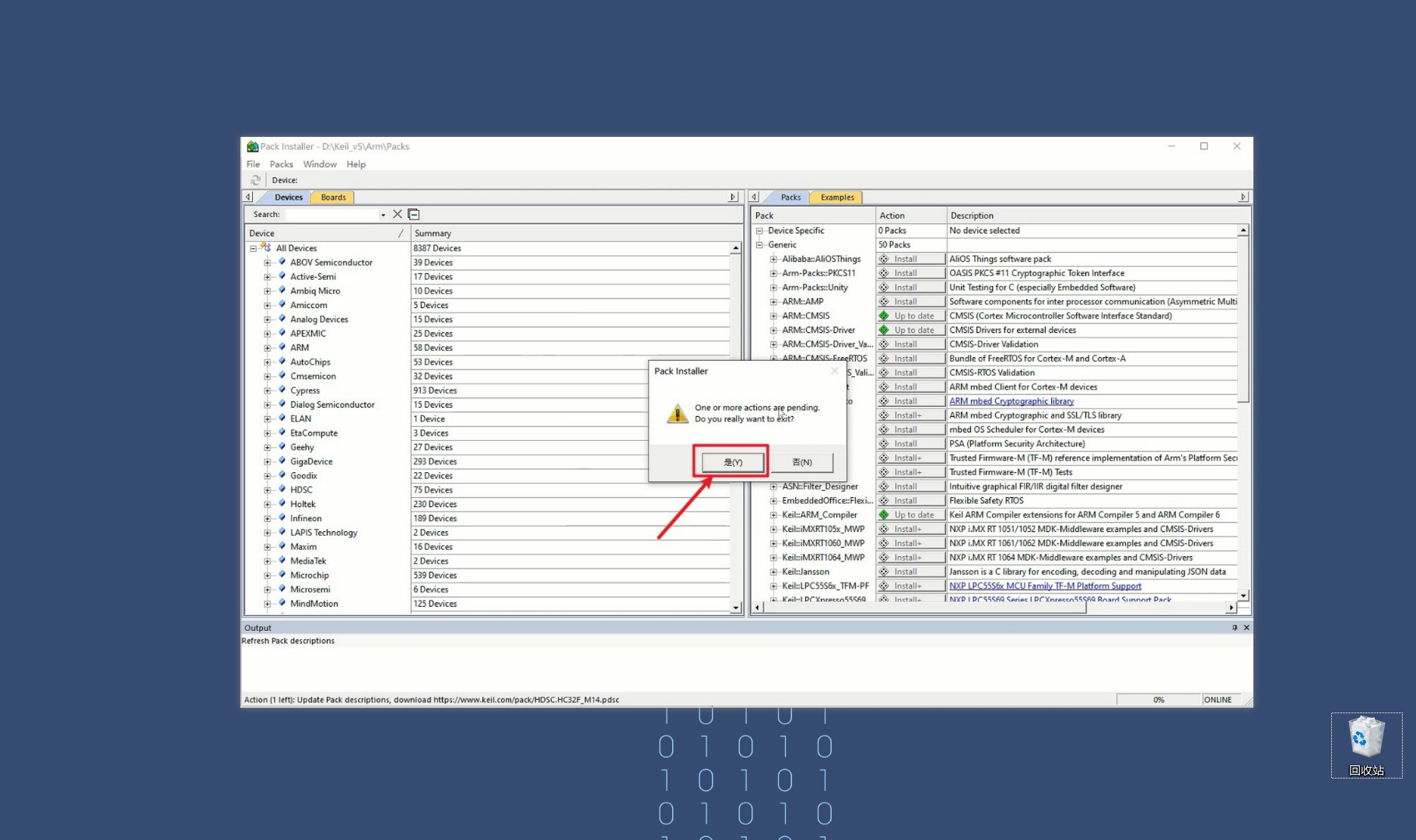
Task: Clear the search field with X icon
Action: pyautogui.click(x=398, y=214)
